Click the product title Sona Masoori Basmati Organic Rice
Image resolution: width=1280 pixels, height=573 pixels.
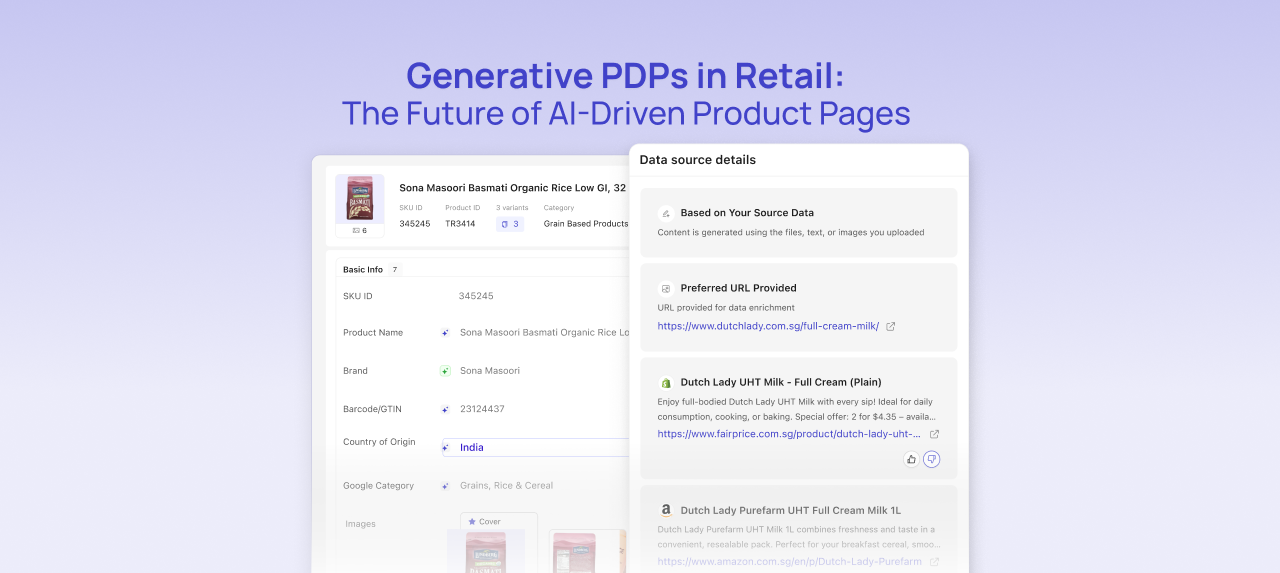(x=512, y=187)
